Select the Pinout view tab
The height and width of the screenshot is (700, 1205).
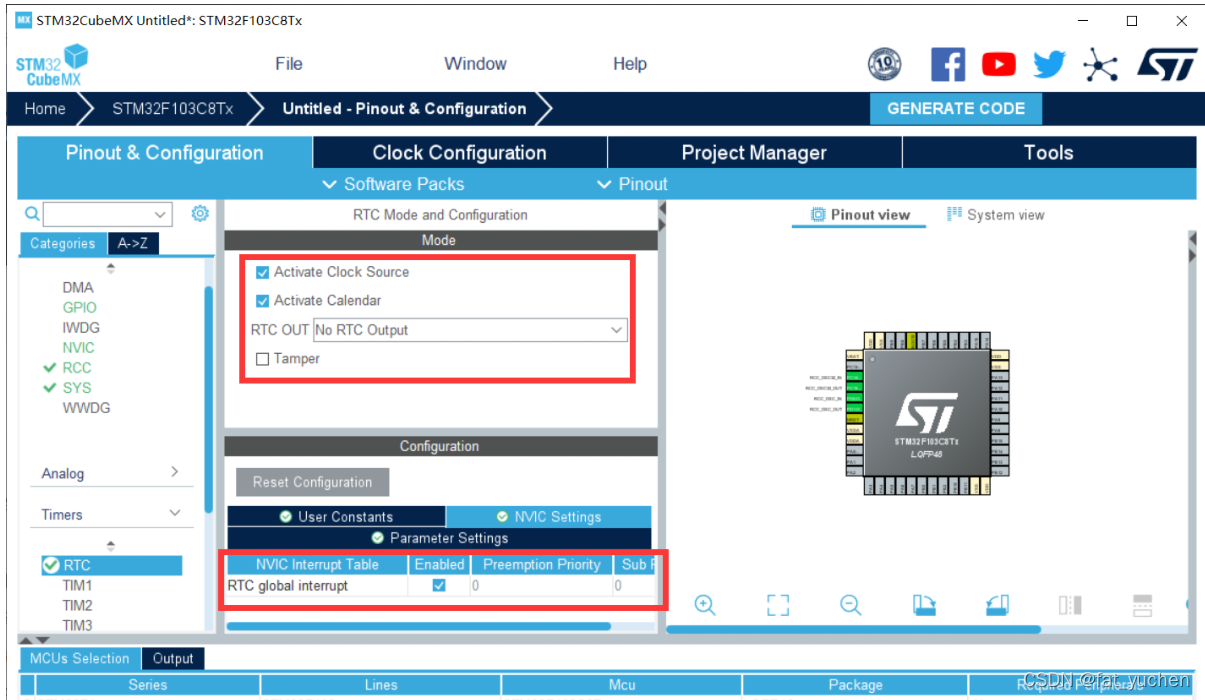tap(860, 215)
